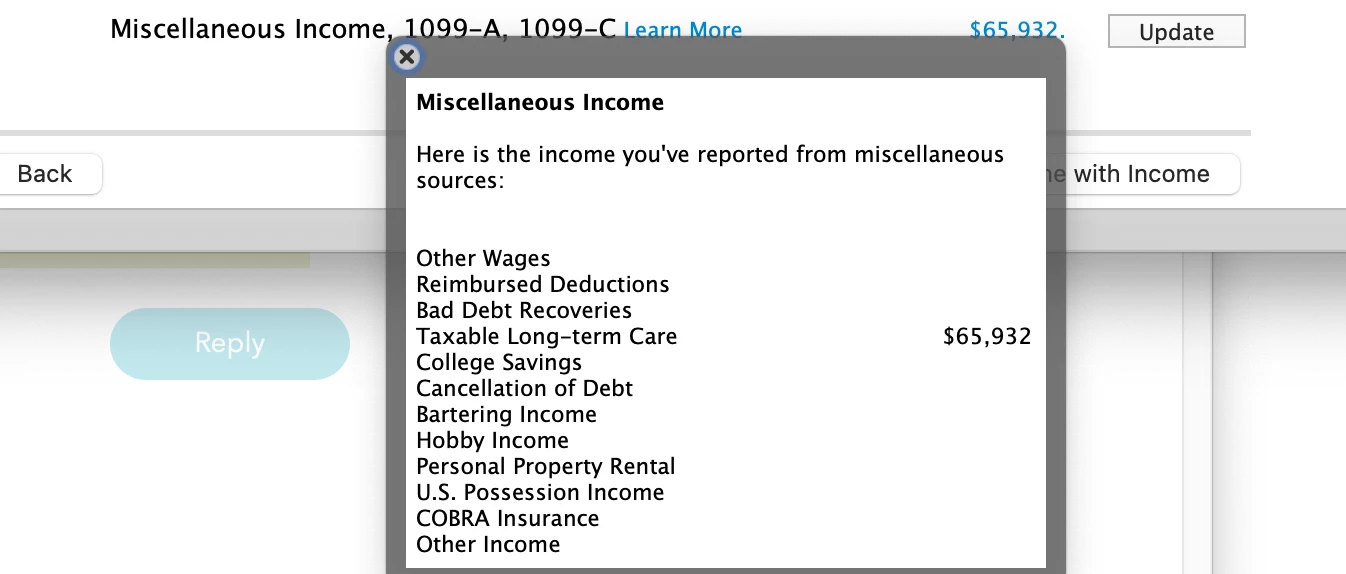Viewport: 1346px width, 574px height.
Task: Open the Learn More link
Action: [x=682, y=31]
